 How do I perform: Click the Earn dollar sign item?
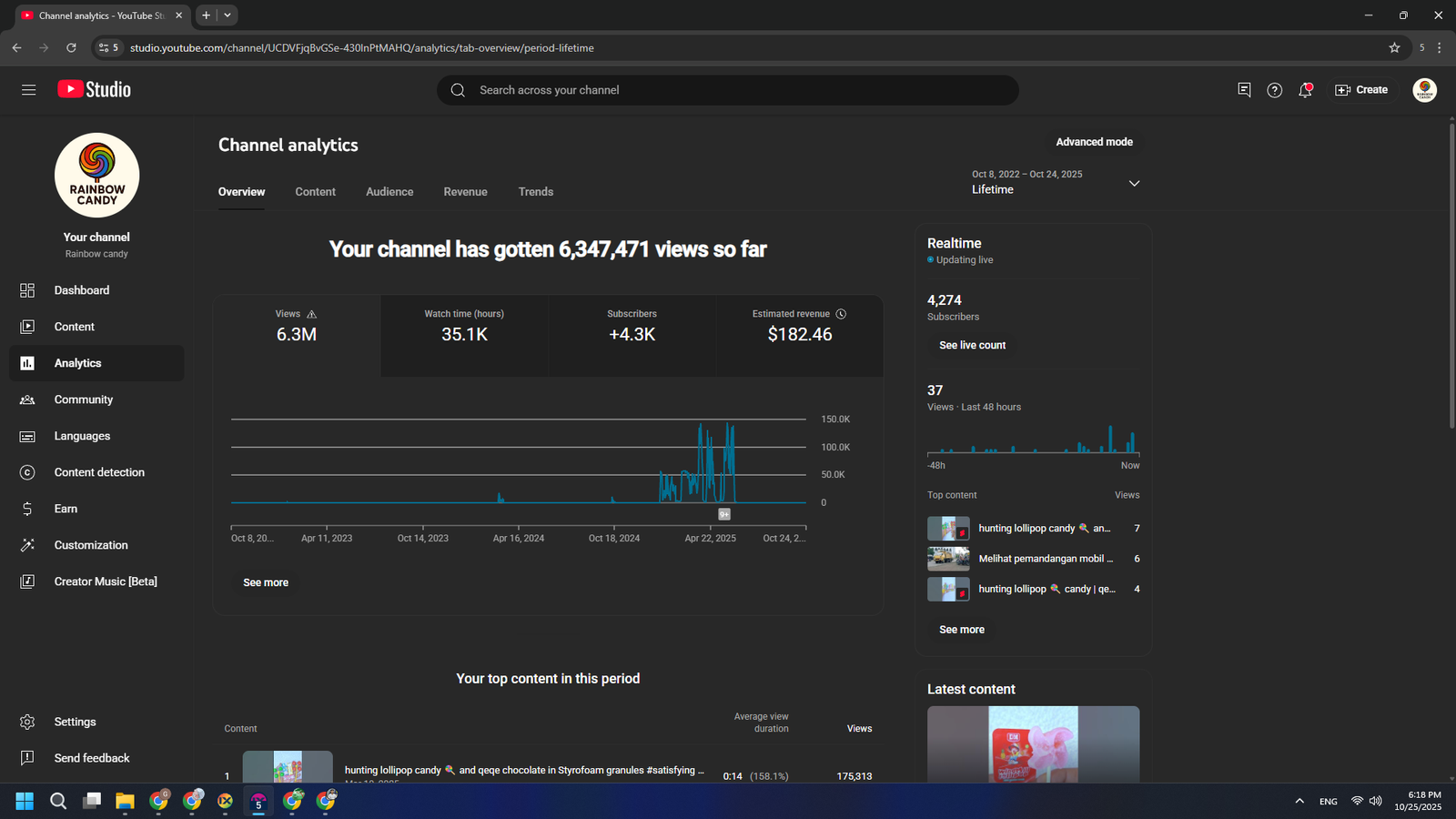click(x=65, y=509)
